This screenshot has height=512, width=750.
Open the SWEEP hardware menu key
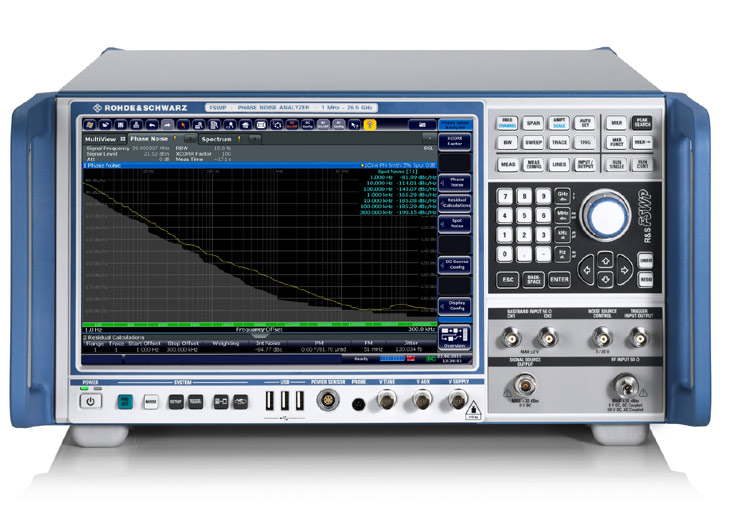[533, 143]
